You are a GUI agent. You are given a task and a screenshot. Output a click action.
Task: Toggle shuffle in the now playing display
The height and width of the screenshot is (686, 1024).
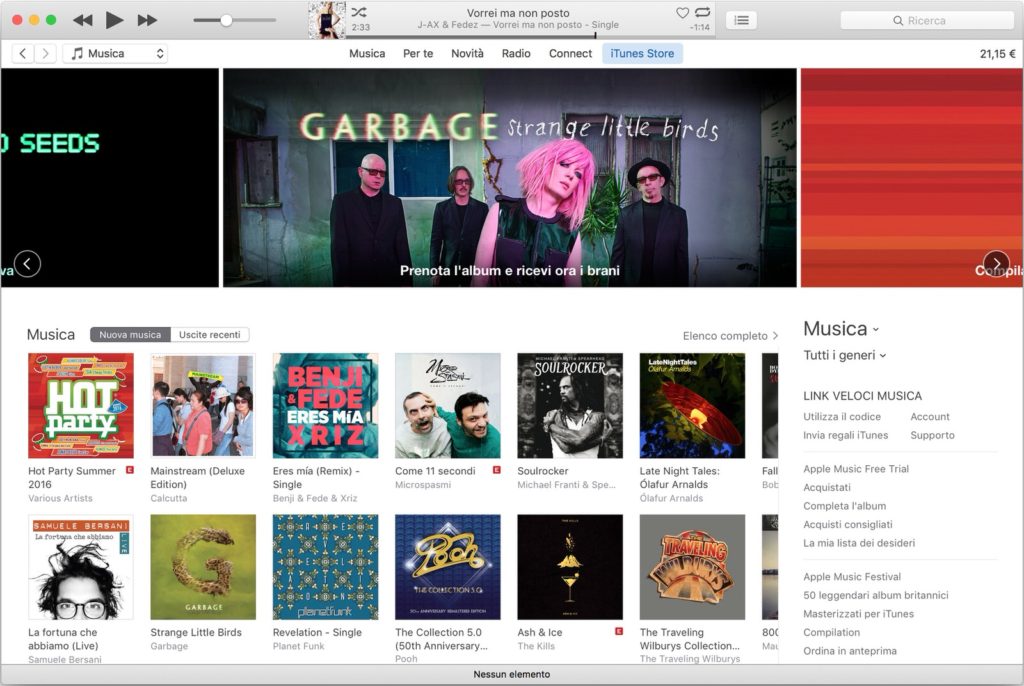[359, 12]
